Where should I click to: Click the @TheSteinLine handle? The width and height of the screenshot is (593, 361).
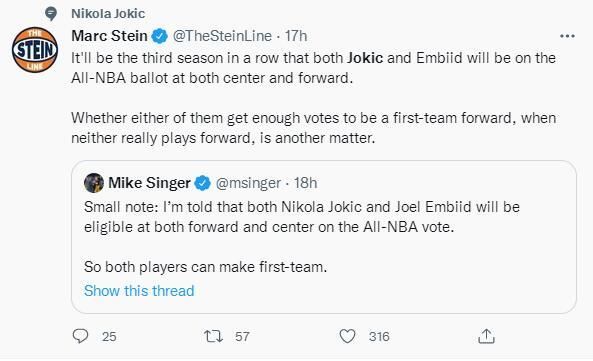point(222,36)
